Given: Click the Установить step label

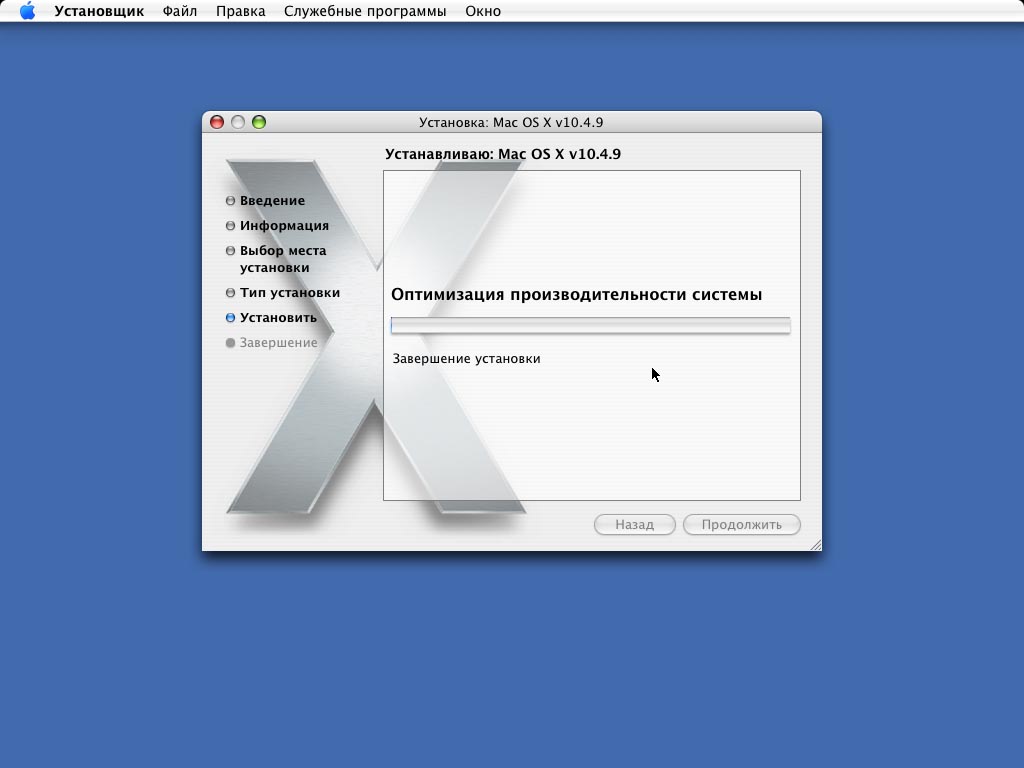Looking at the screenshot, I should pyautogui.click(x=278, y=317).
